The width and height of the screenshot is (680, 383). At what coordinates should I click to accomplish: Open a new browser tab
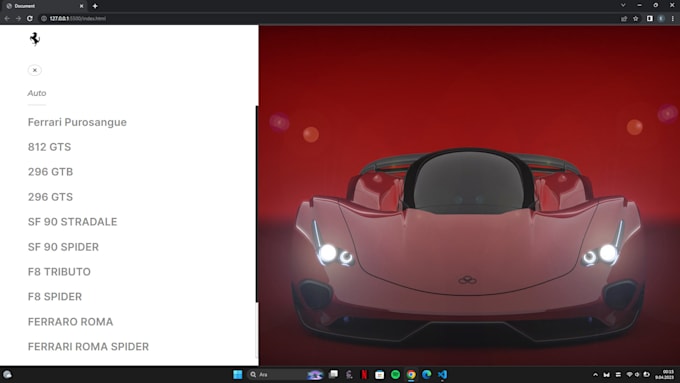95,6
